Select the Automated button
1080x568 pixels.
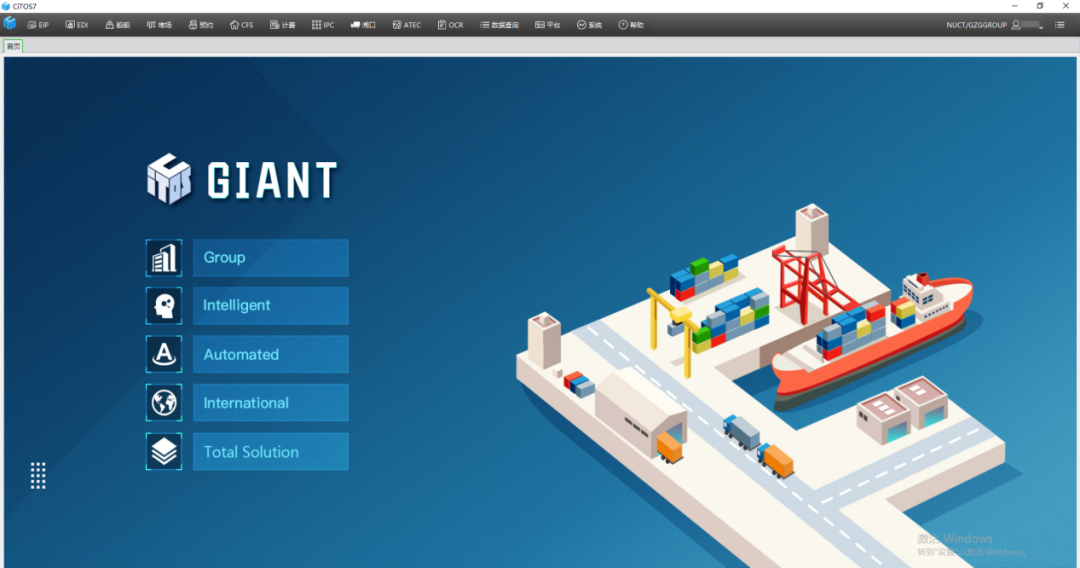point(271,354)
